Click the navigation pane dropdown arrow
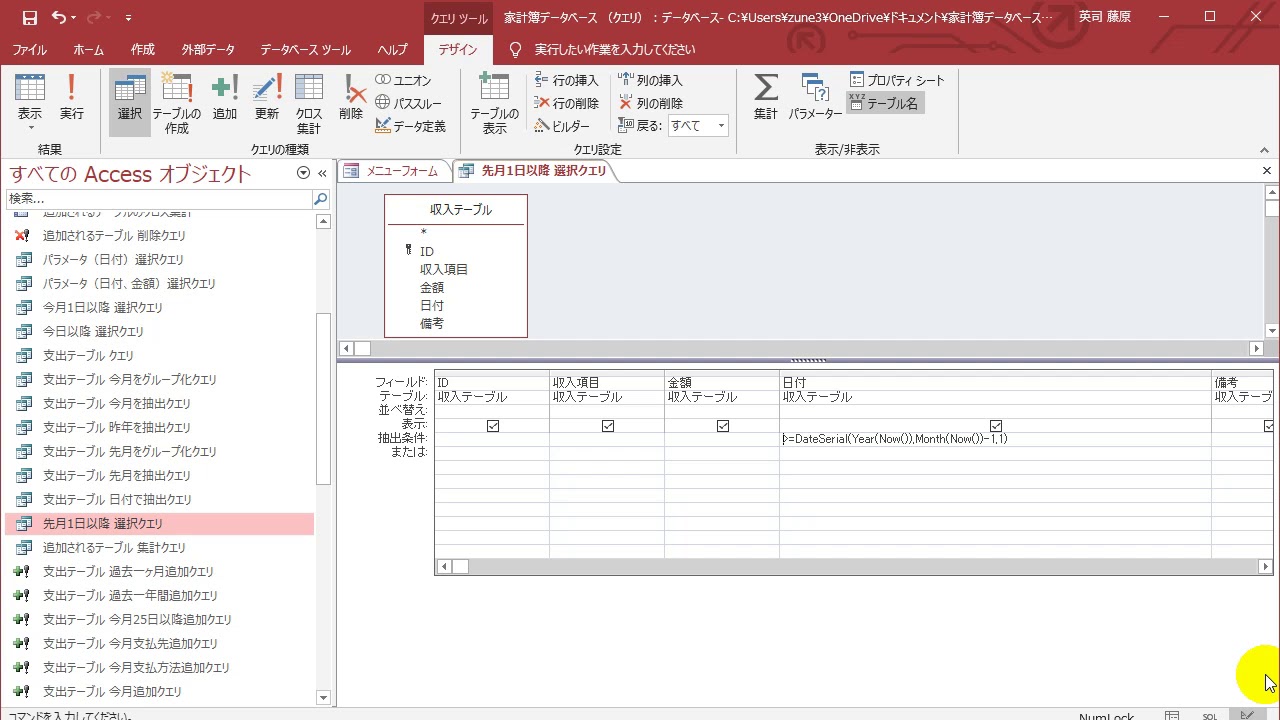This screenshot has width=1280, height=720. pyautogui.click(x=303, y=173)
